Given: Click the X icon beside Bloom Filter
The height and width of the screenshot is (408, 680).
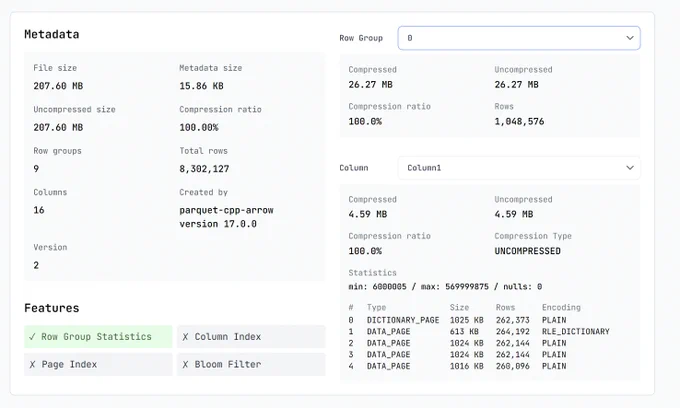Looking at the screenshot, I should [185, 365].
